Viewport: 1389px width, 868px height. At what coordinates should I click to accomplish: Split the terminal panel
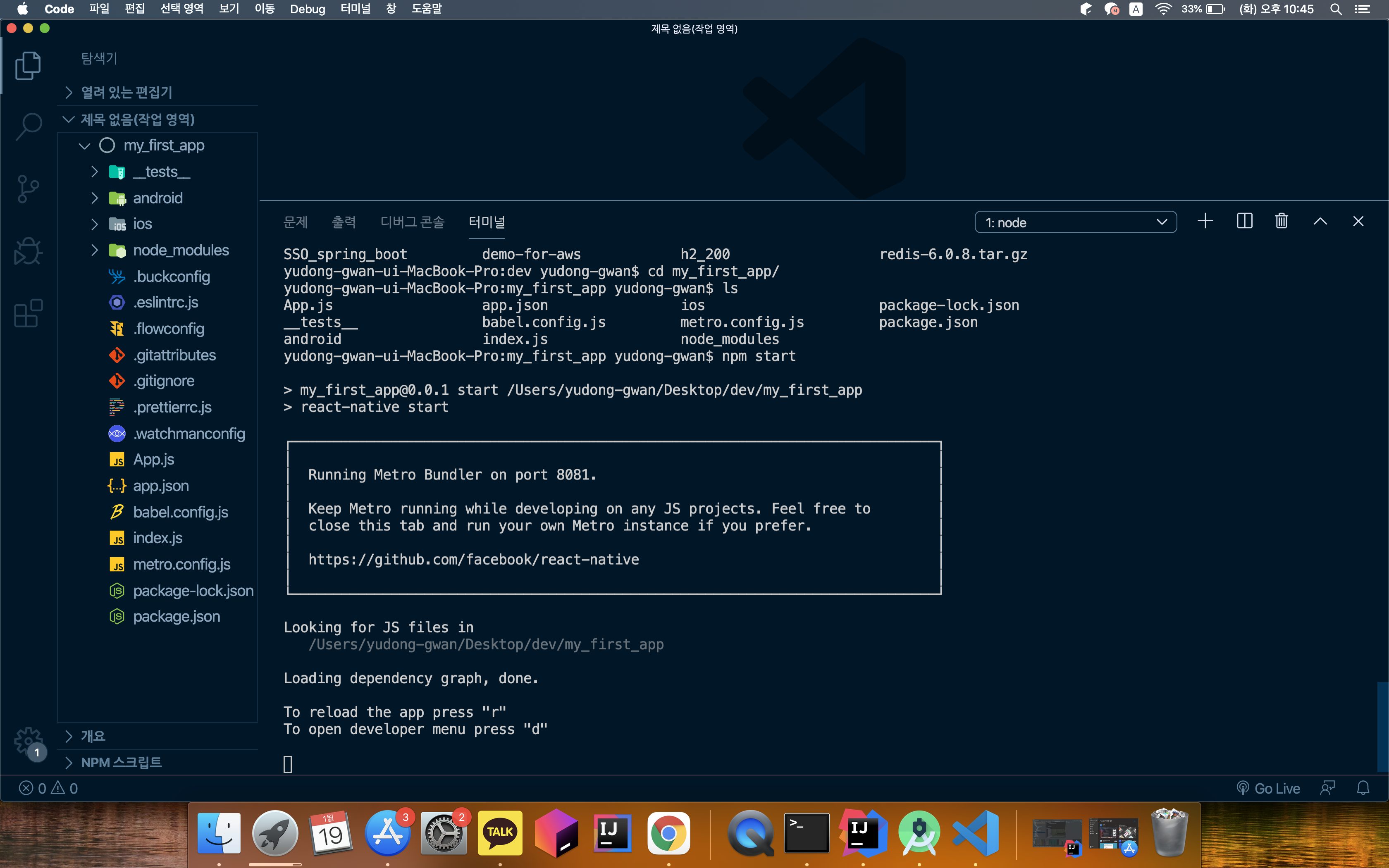click(x=1244, y=222)
